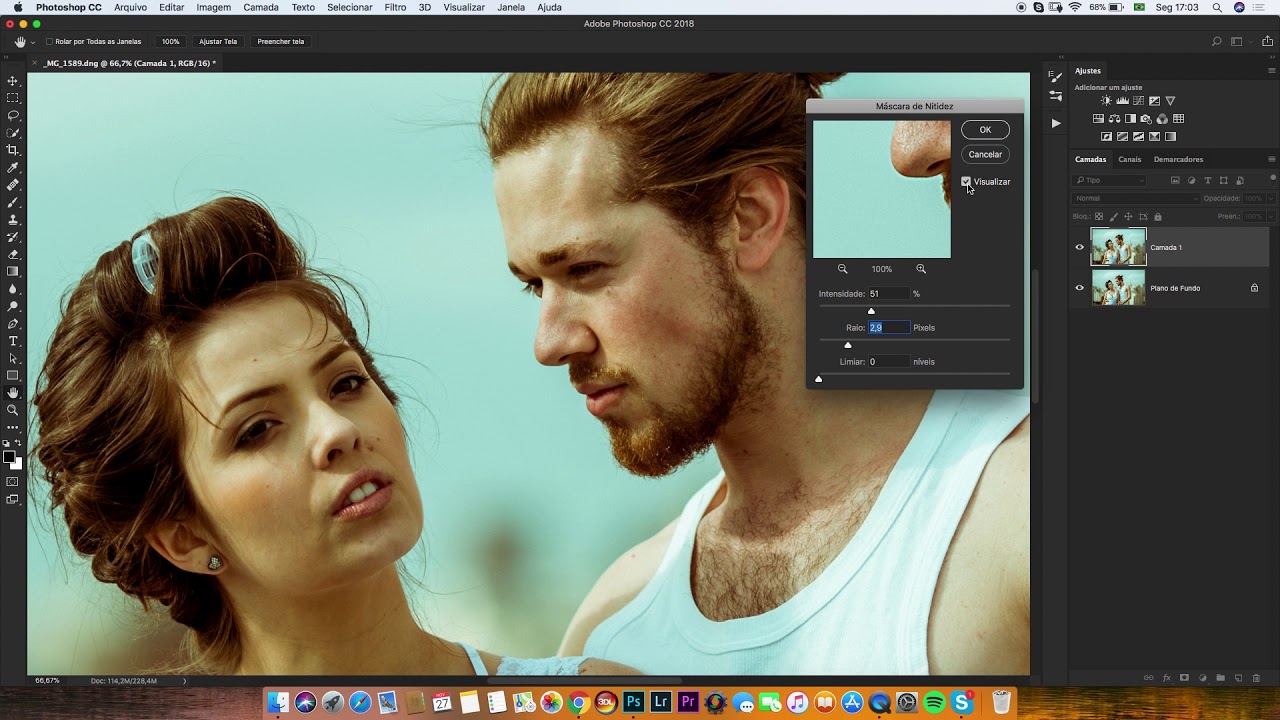Screen dimensions: 1280x720
Task: Select the Eyedropper tool
Action: pyautogui.click(x=13, y=168)
